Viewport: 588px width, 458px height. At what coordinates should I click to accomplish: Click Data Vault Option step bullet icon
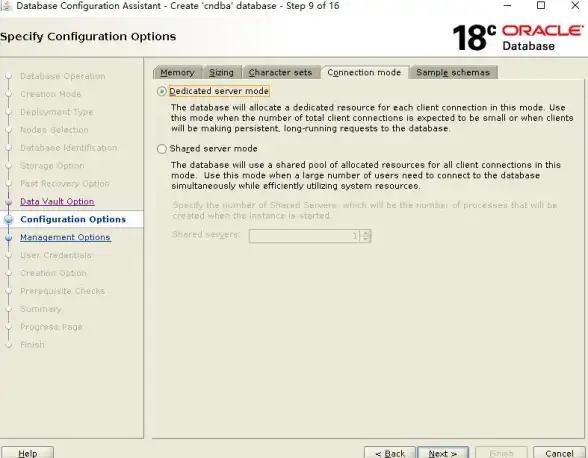coord(9,202)
